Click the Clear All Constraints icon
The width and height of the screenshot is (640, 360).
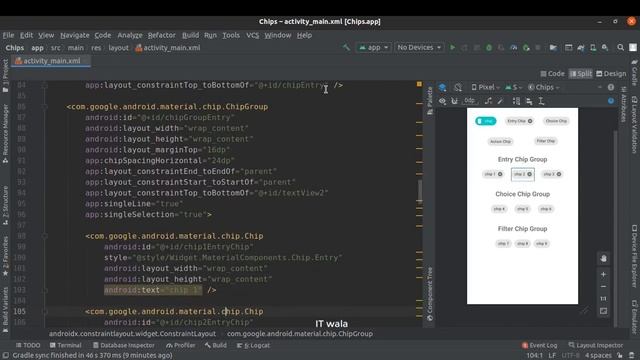488,101
